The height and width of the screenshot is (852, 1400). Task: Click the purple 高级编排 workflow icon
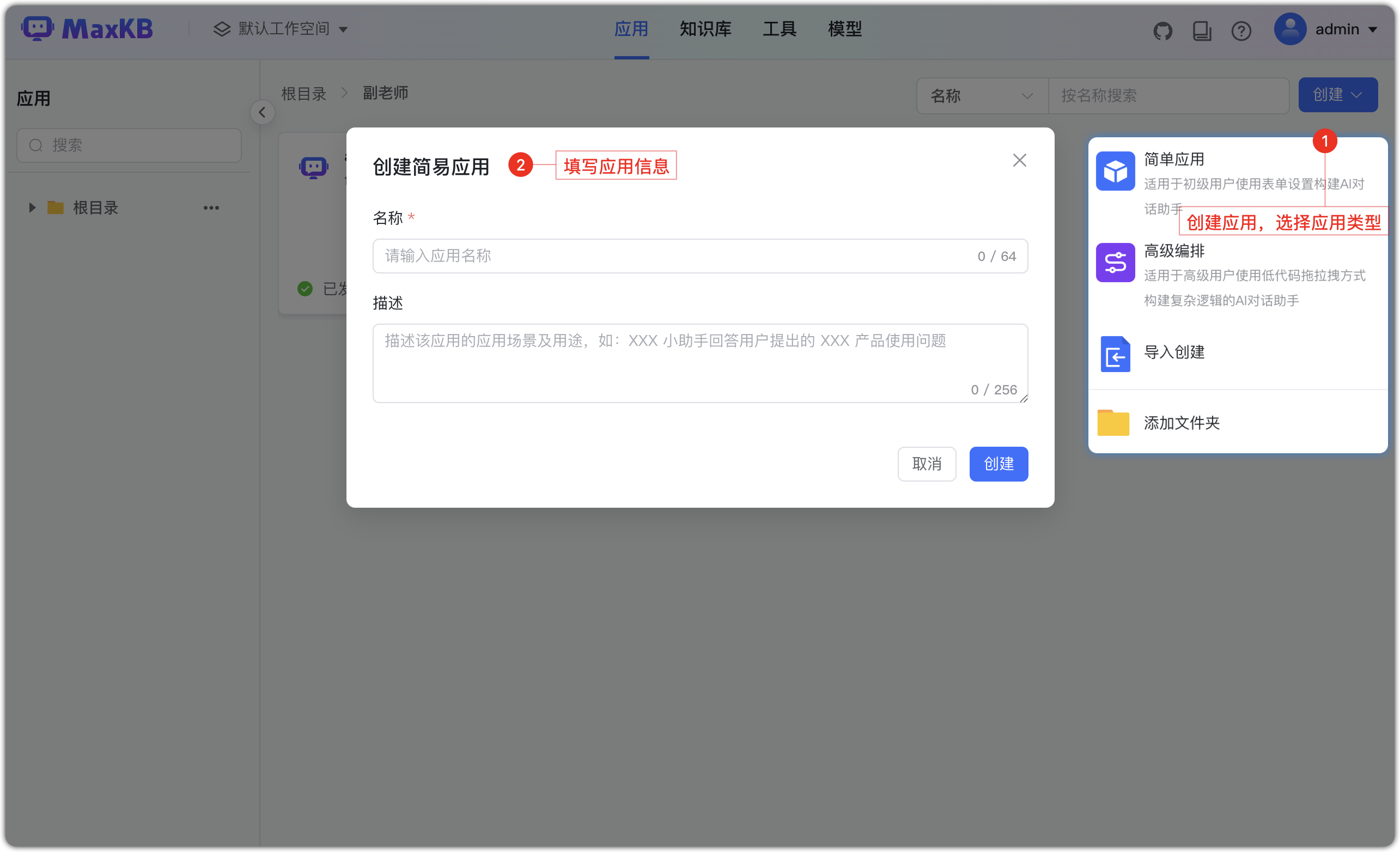click(1115, 263)
